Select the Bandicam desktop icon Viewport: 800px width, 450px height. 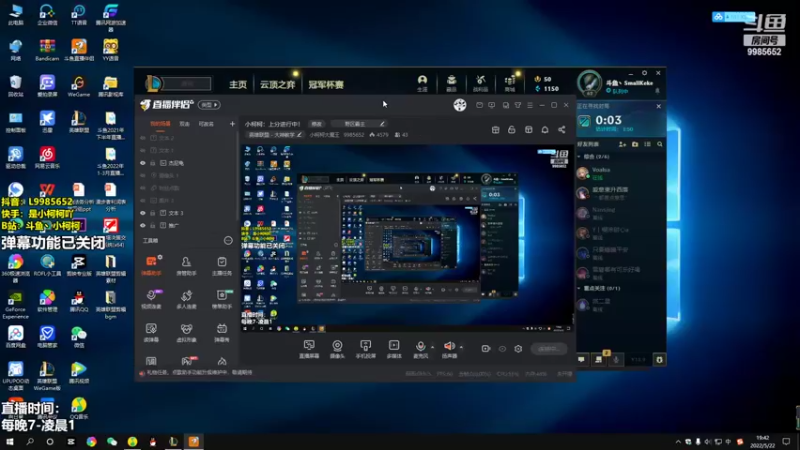point(47,51)
